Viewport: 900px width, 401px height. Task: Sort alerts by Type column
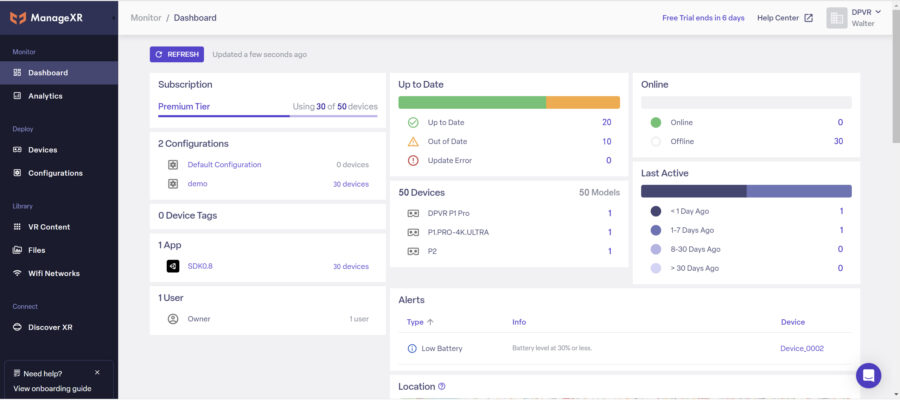[420, 322]
